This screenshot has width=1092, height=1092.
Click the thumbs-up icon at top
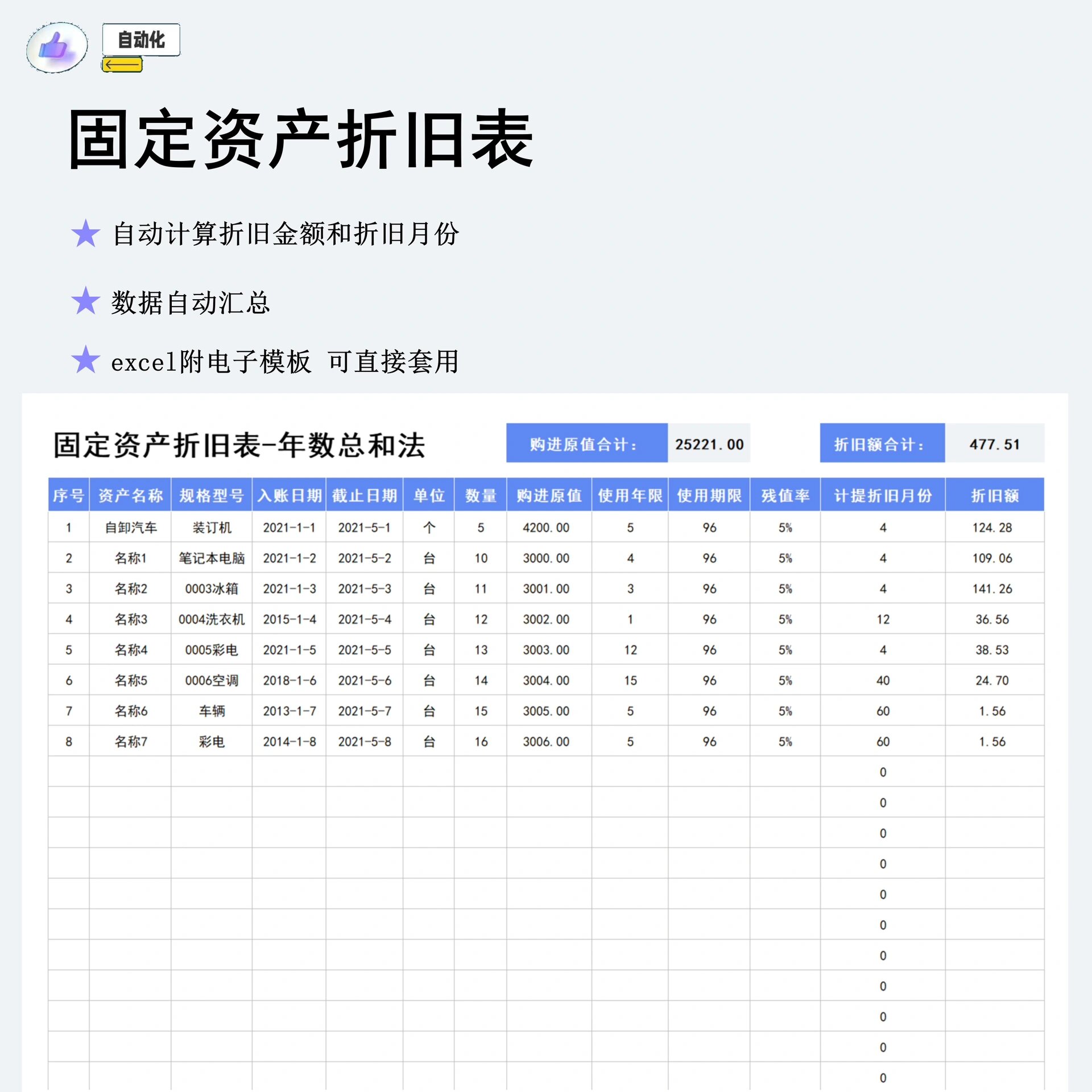tap(57, 47)
